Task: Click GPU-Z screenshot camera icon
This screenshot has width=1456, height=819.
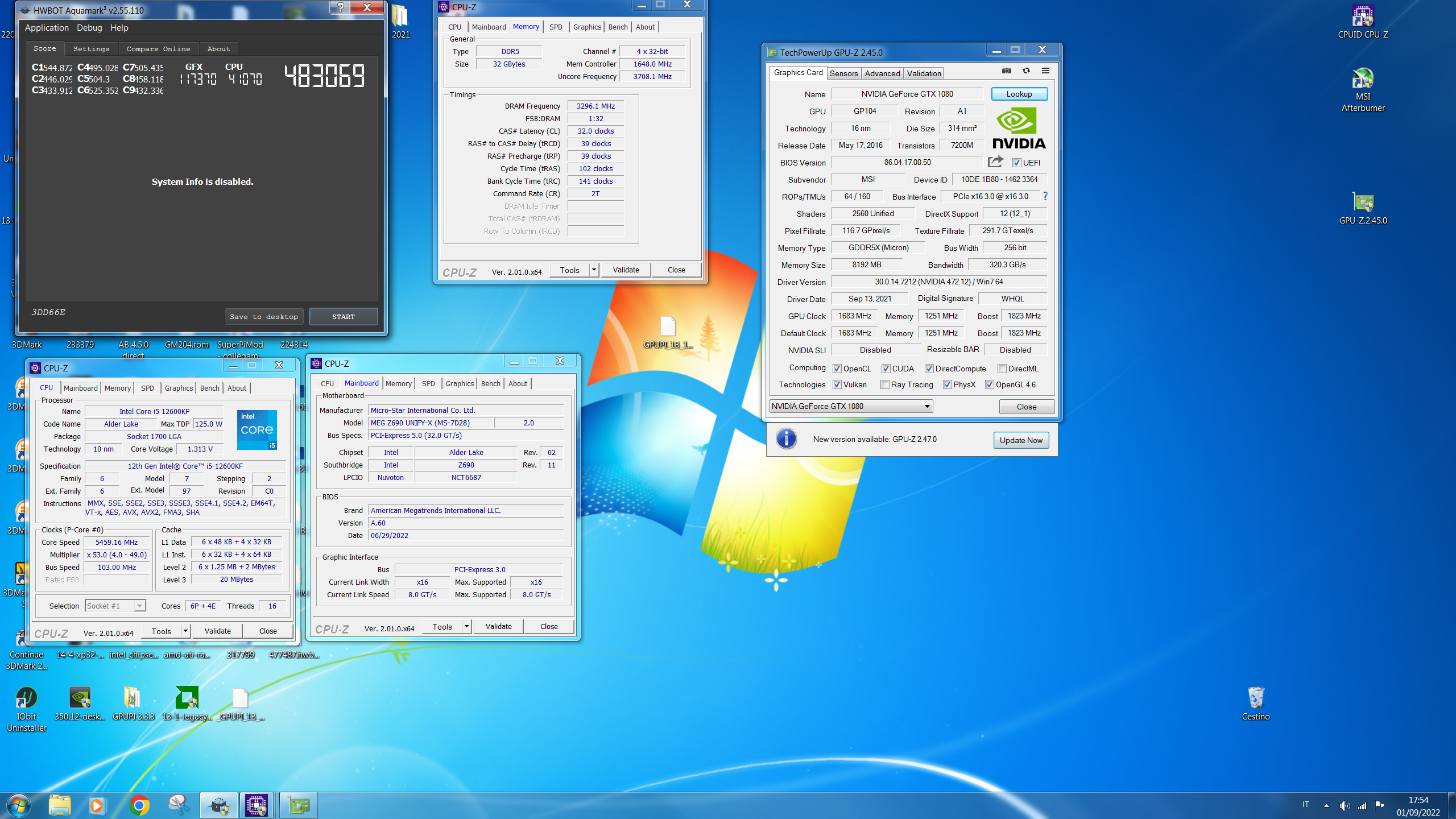Action: (x=1007, y=71)
